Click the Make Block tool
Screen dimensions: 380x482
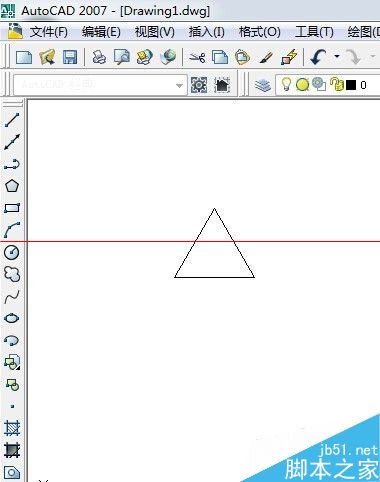click(13, 385)
